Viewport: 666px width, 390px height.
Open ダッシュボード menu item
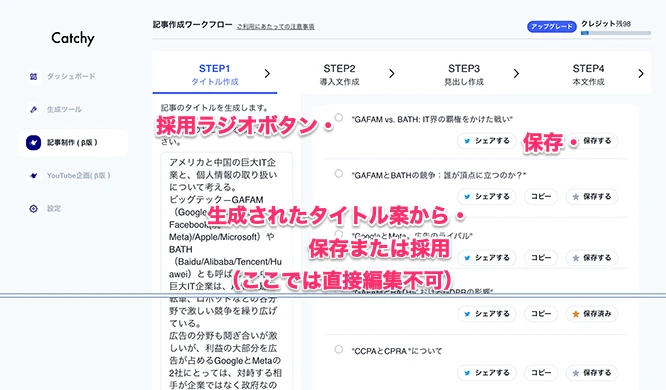[71, 76]
